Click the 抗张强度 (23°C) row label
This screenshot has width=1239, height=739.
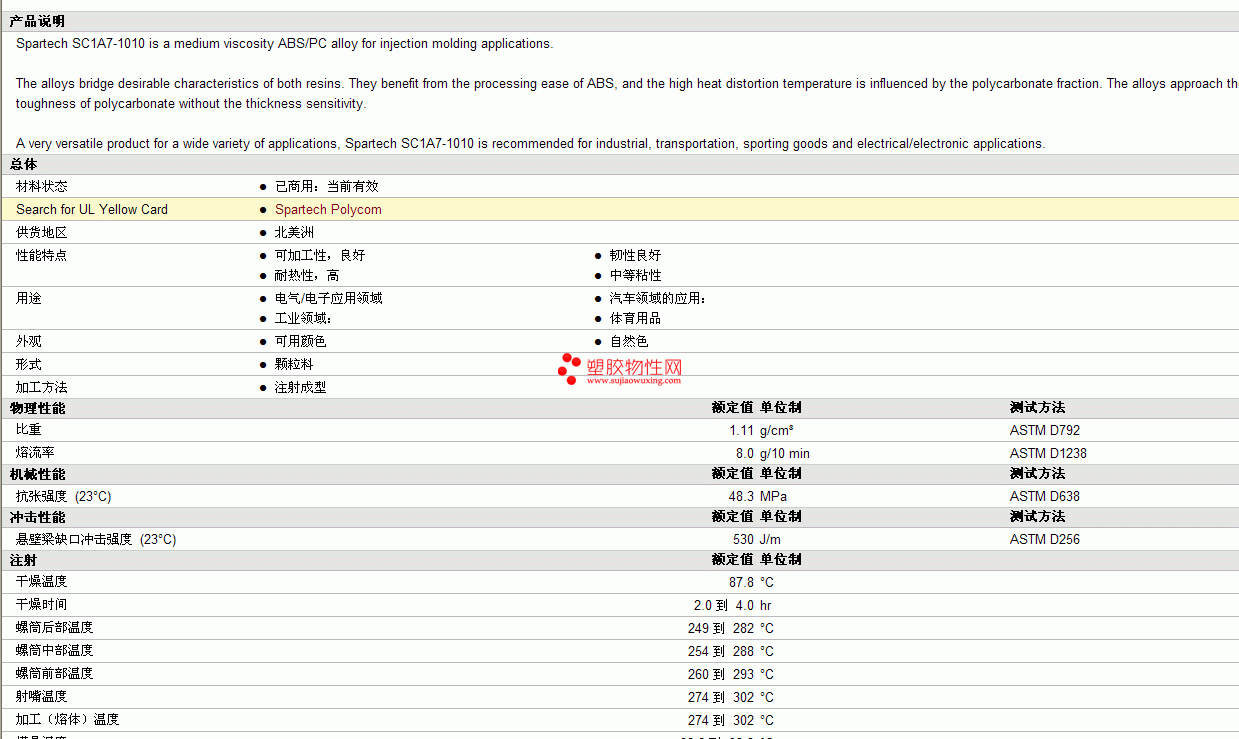pos(64,496)
